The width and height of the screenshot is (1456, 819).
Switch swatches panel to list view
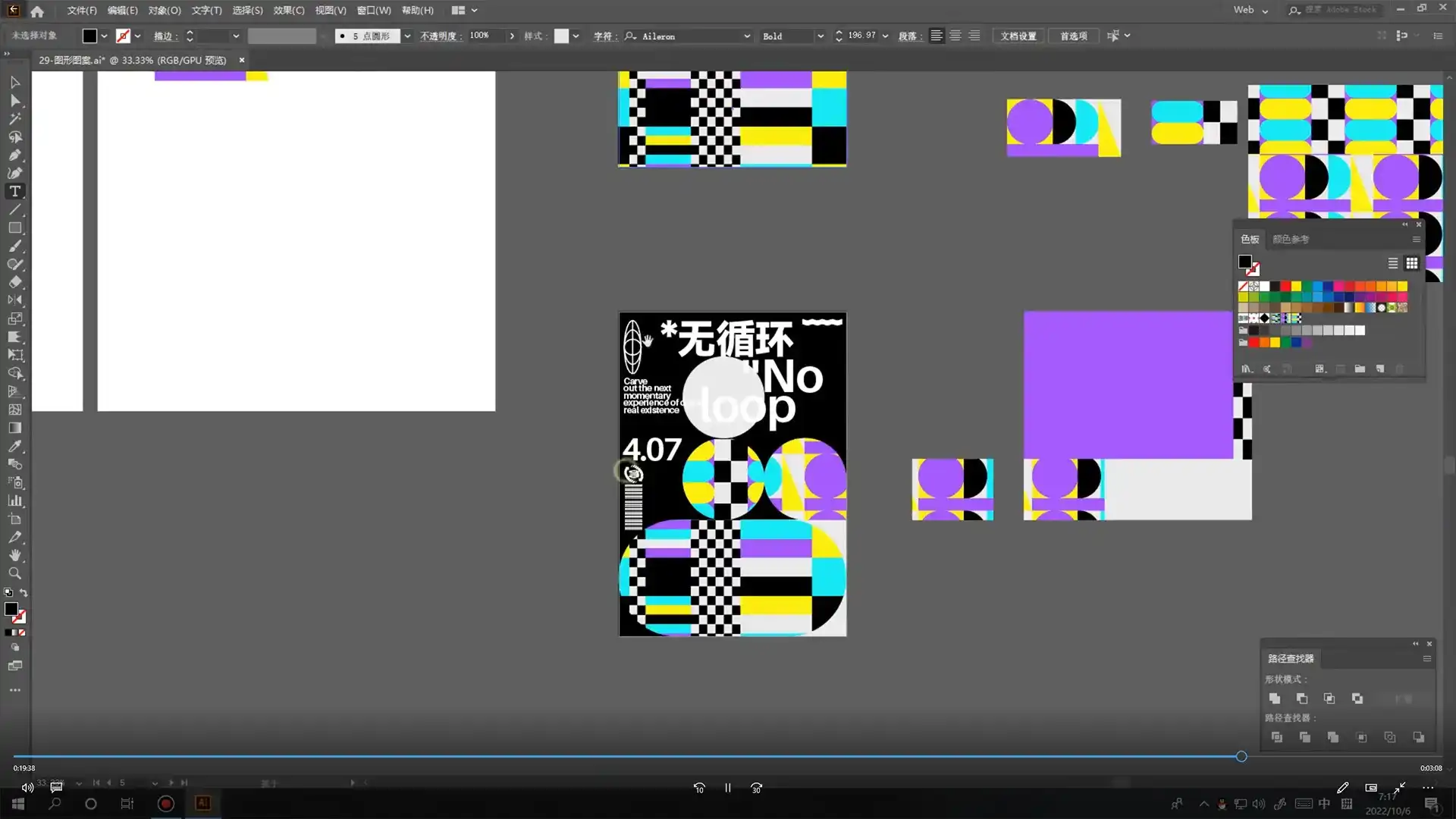point(1393,263)
